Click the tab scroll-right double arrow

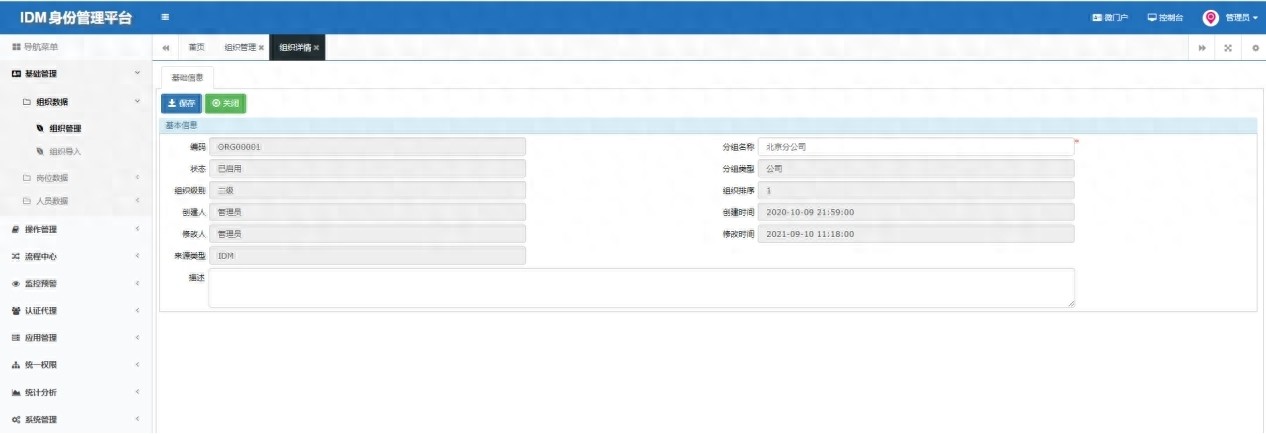coord(1201,48)
